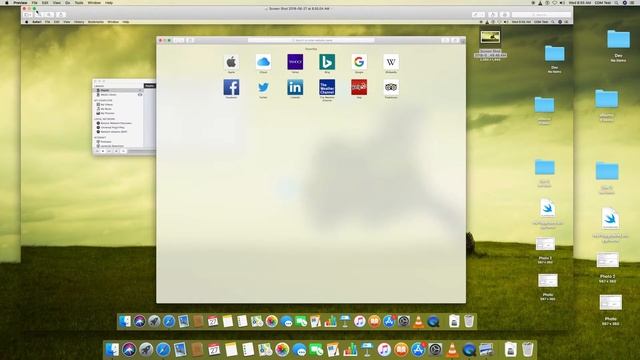Open Bookmarks menu in pictured Safari menu bar
This screenshot has height=360, width=640.
pos(96,22)
